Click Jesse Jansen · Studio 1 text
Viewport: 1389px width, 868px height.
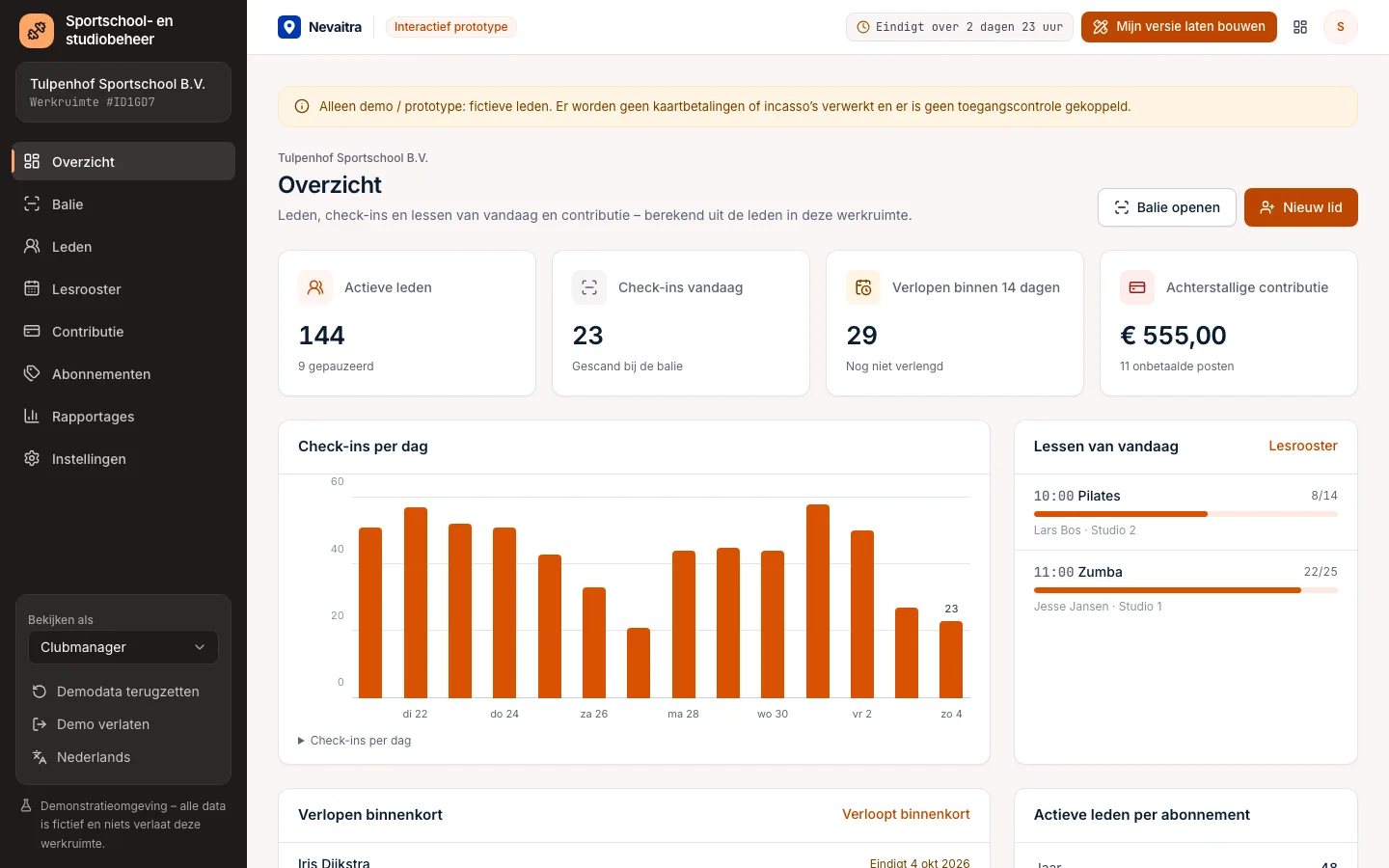[x=1098, y=607]
